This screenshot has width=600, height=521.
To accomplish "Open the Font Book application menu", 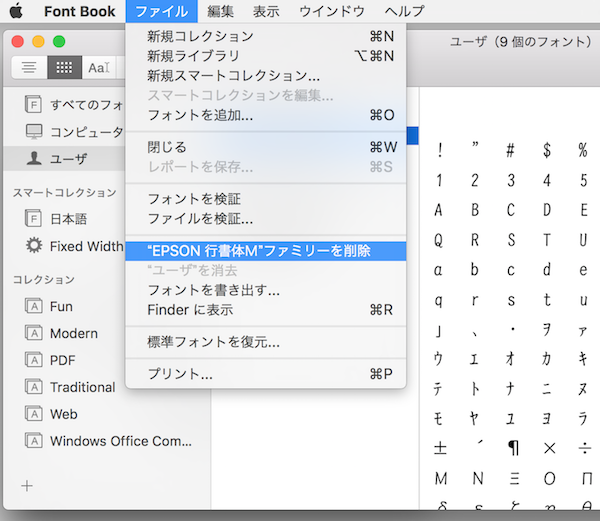I will pos(79,11).
